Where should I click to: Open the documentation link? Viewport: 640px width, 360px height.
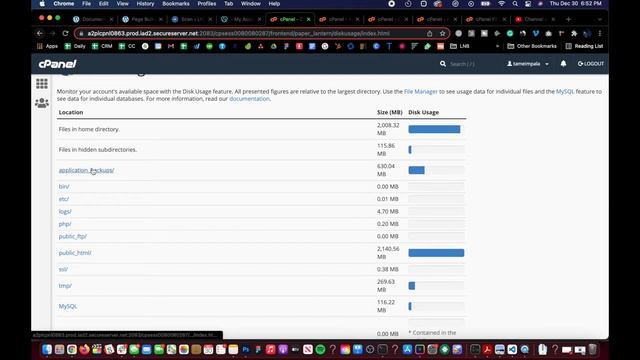tap(249, 99)
